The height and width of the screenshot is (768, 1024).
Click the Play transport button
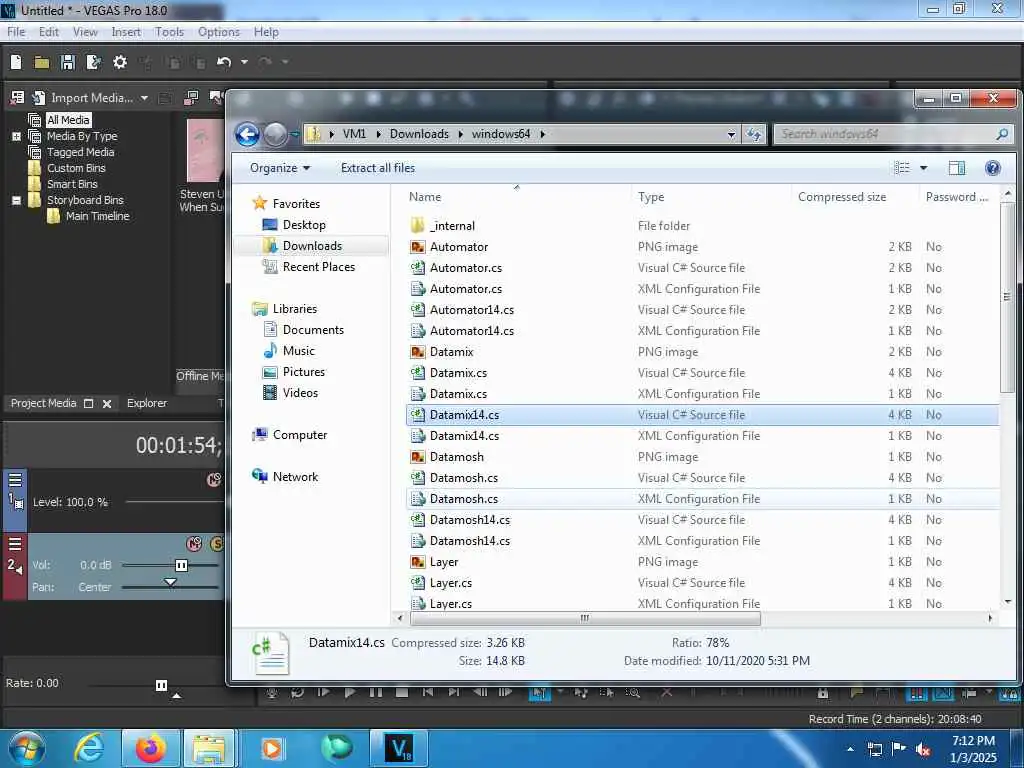pyautogui.click(x=350, y=693)
